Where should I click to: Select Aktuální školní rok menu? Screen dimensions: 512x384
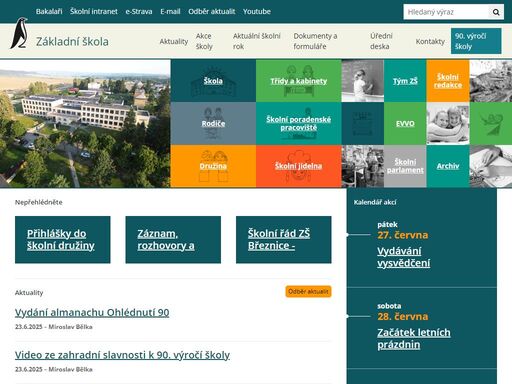[257, 41]
